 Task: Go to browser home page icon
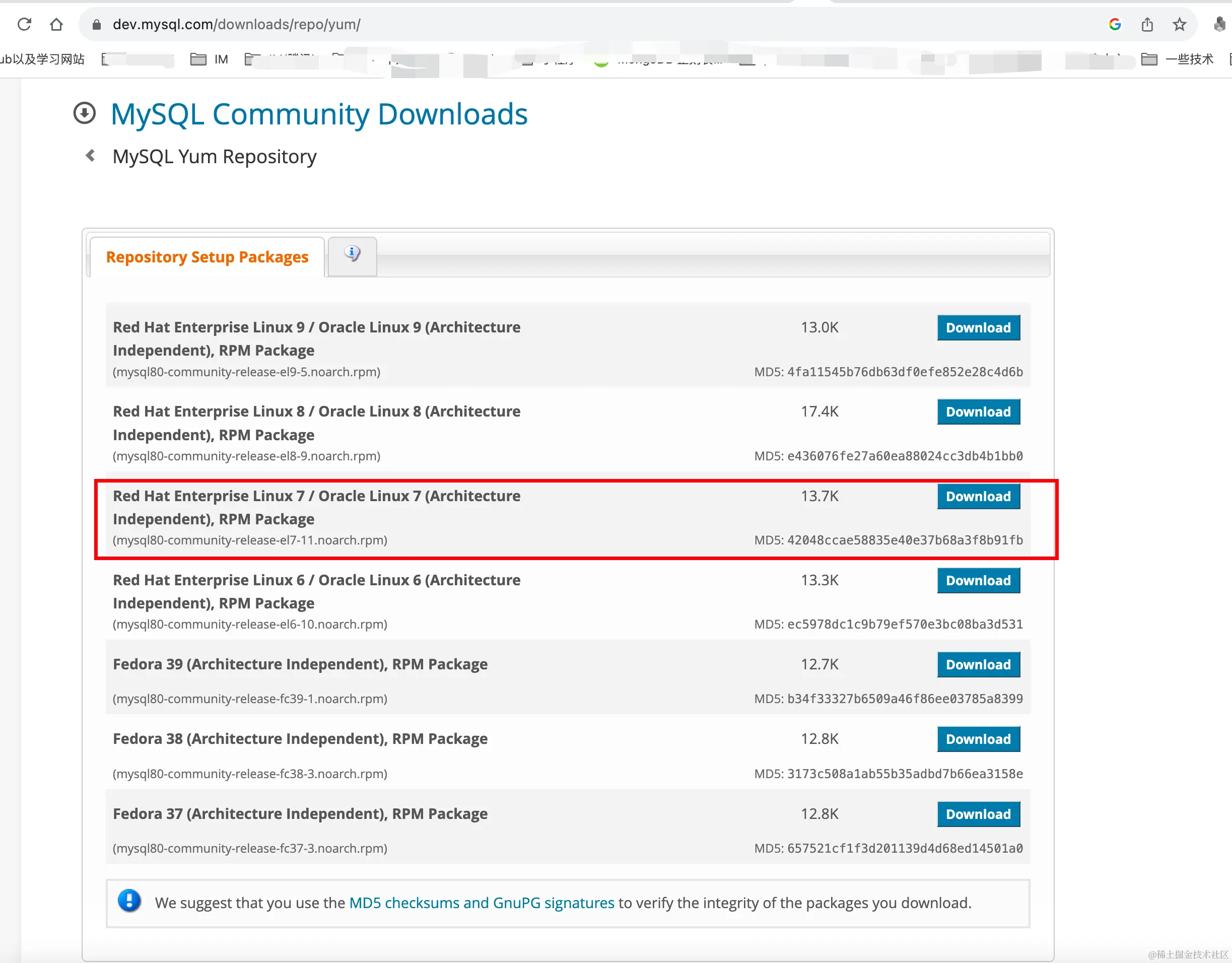pyautogui.click(x=56, y=24)
